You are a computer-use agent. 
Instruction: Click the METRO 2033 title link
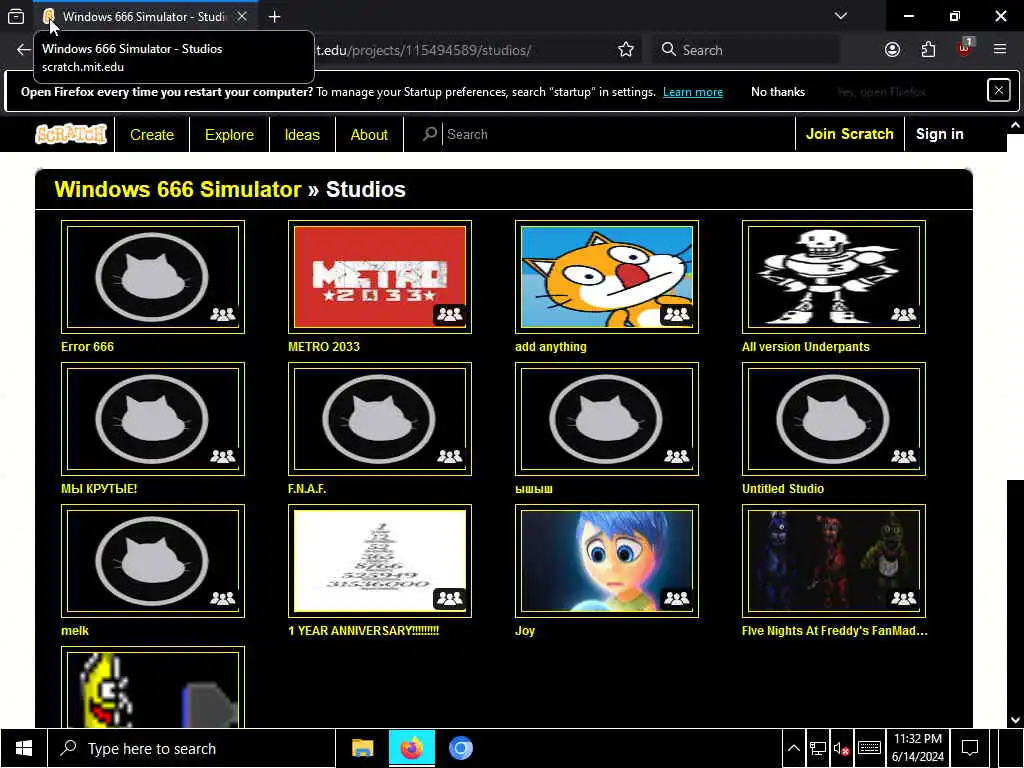pyautogui.click(x=324, y=347)
